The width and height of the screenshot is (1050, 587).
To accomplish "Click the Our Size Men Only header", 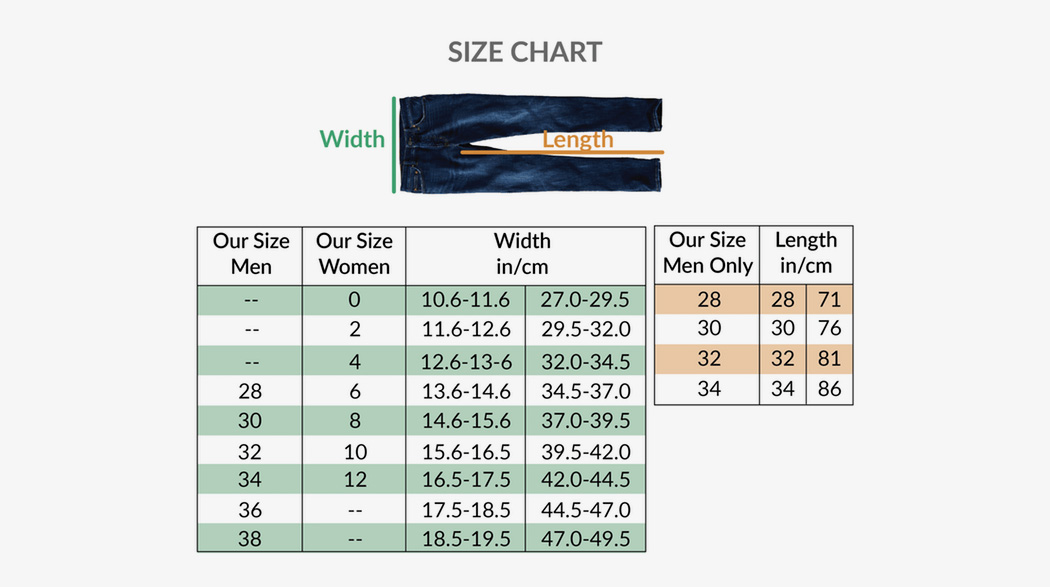I will click(x=707, y=253).
